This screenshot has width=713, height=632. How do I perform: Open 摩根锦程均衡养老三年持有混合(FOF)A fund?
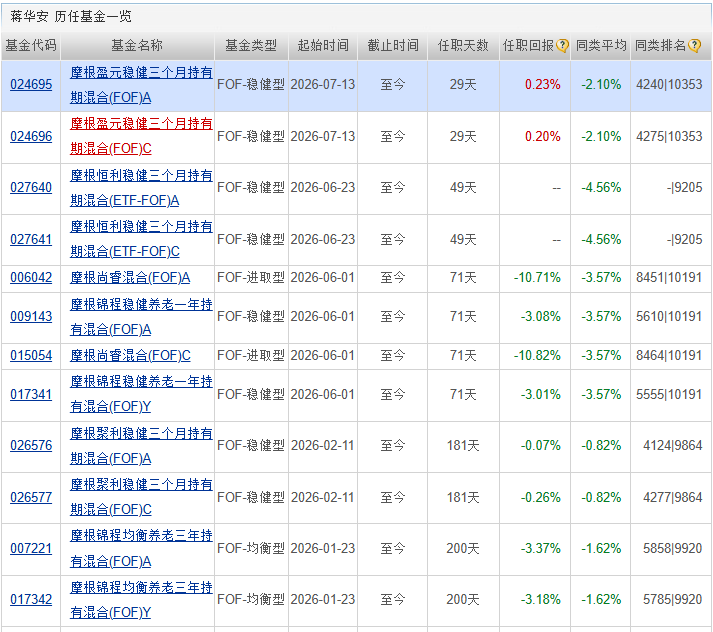coord(141,548)
